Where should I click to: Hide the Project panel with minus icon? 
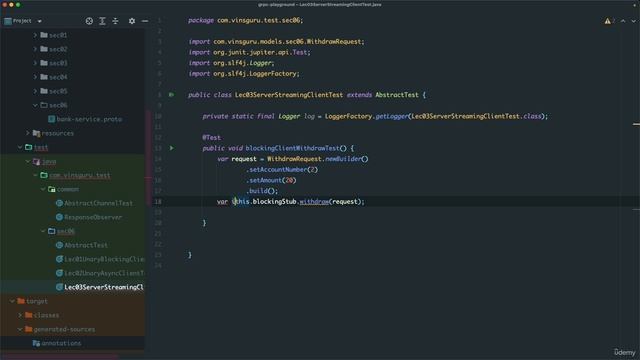pos(145,21)
